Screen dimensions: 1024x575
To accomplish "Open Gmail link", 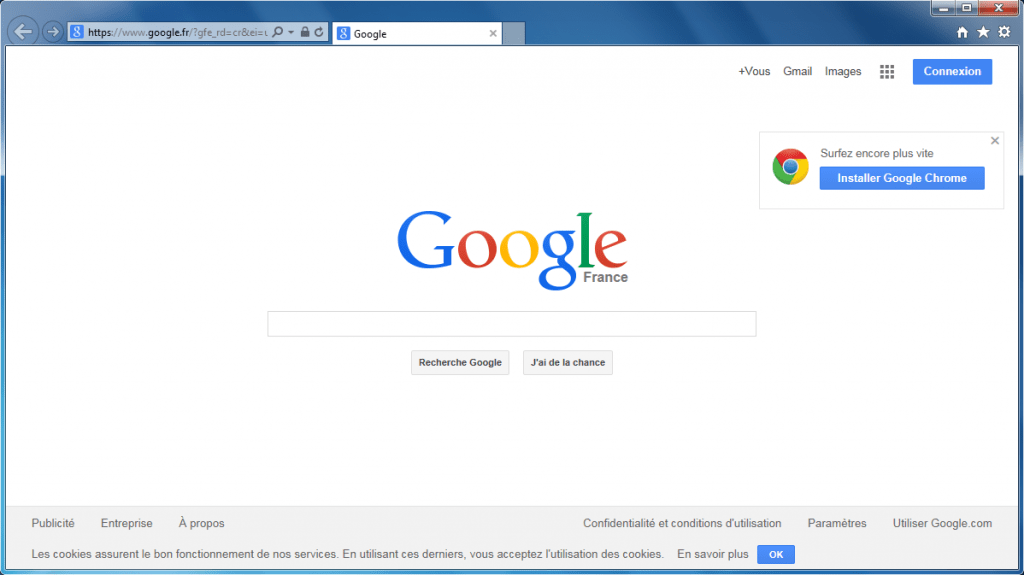I will tap(797, 71).
